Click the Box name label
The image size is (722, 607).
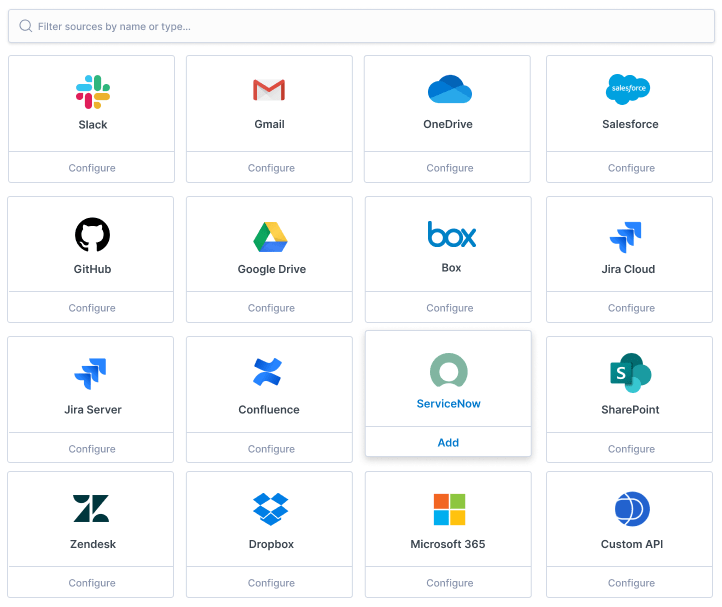click(x=451, y=268)
